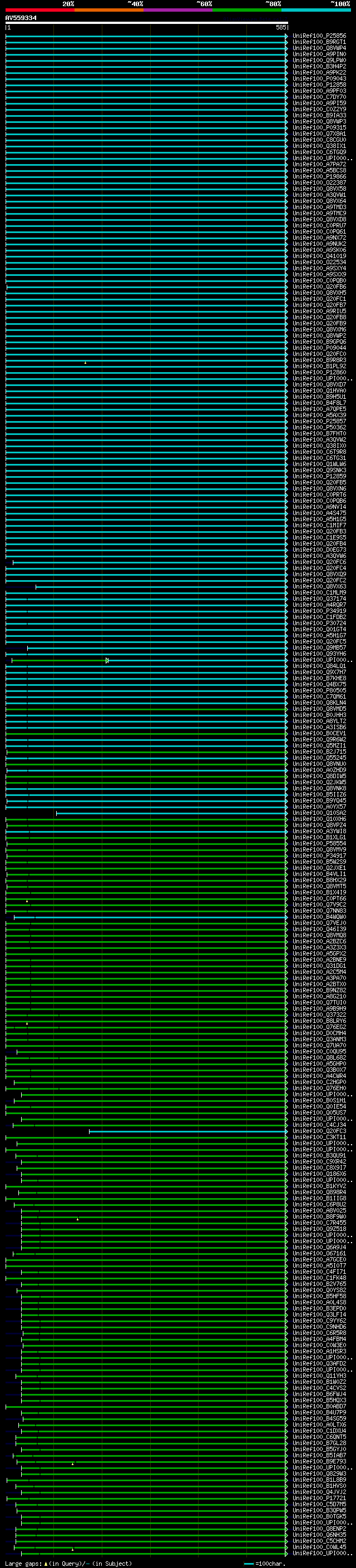
Task: Click the UniRef100_Q46I39 label
Action: point(319,930)
